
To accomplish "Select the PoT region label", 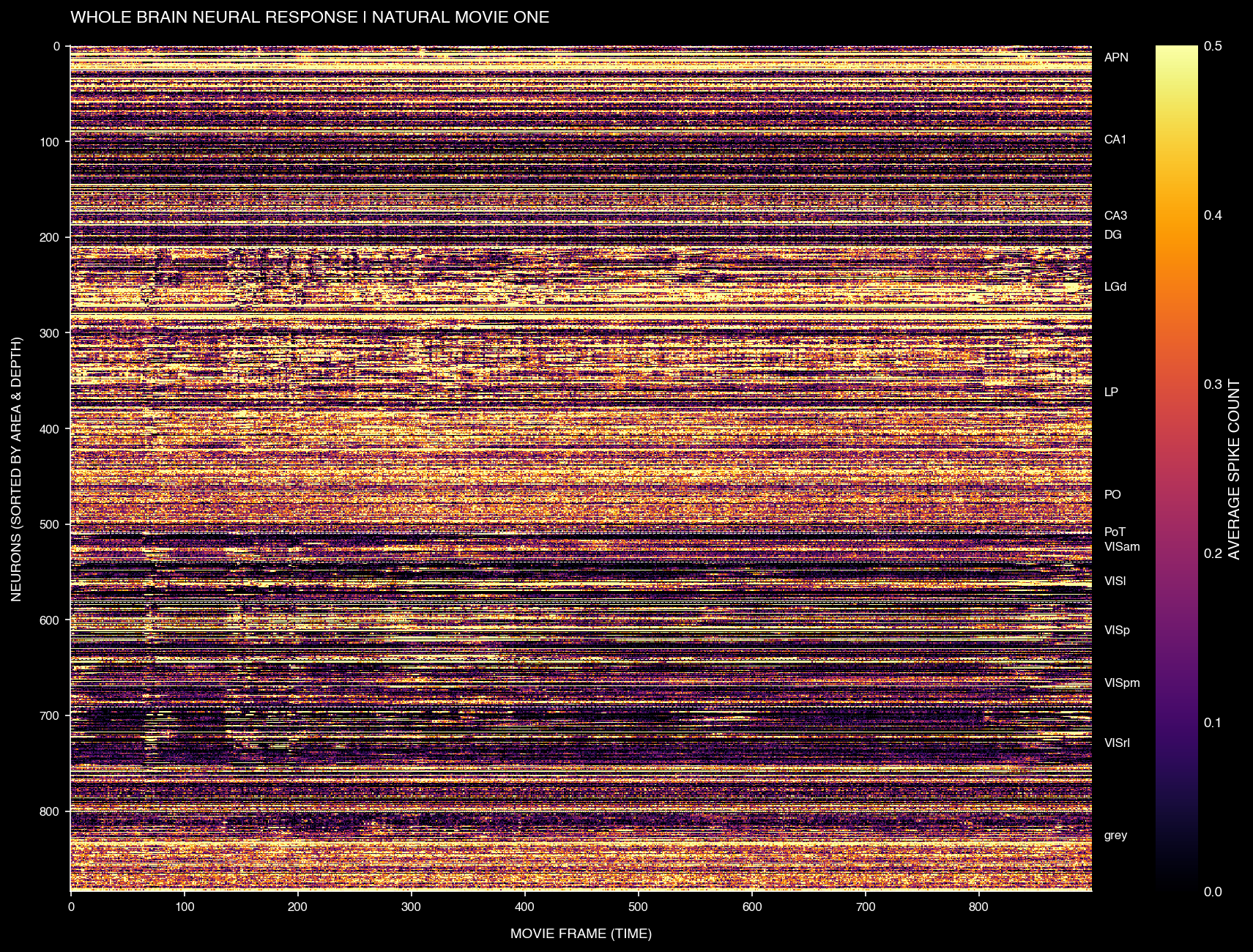I will (1114, 532).
